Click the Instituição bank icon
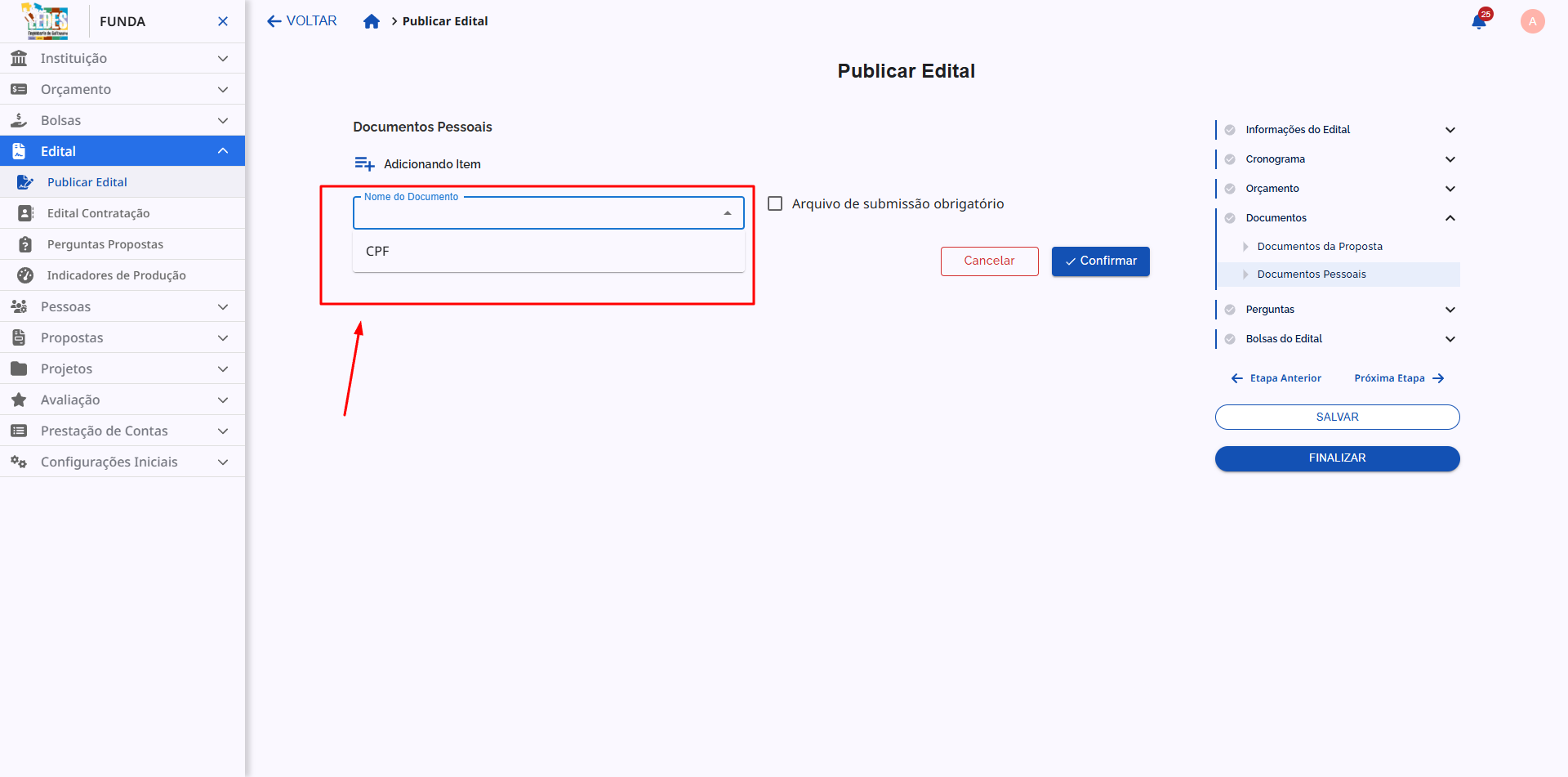The height and width of the screenshot is (777, 1568). (x=19, y=58)
